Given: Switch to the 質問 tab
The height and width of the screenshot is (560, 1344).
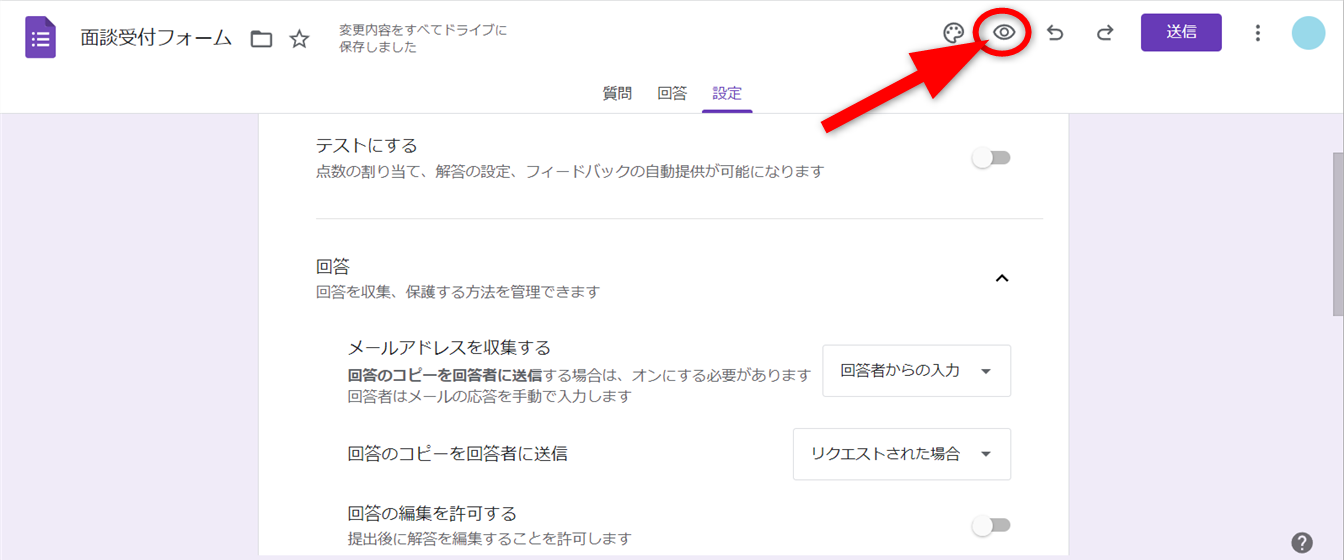Looking at the screenshot, I should point(617,94).
